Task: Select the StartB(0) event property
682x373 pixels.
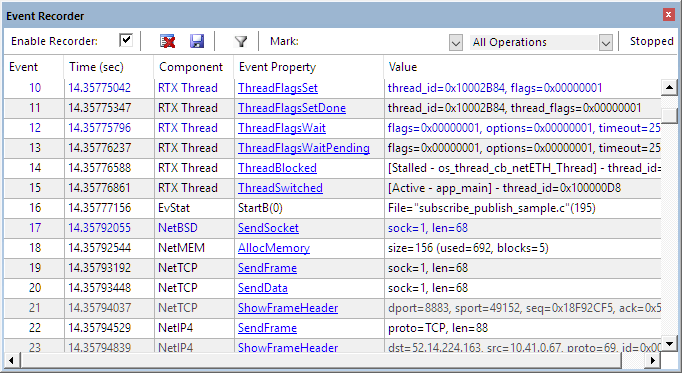Action: point(260,208)
